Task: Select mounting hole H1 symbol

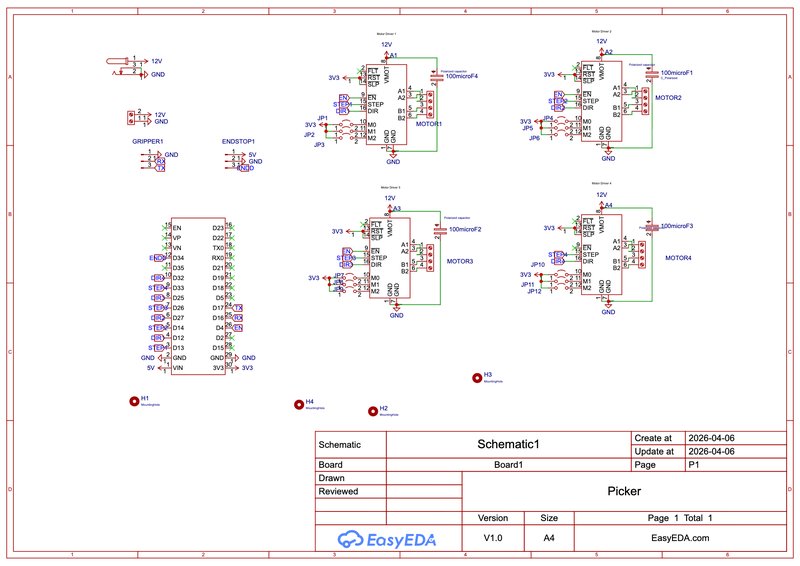Action: (134, 402)
